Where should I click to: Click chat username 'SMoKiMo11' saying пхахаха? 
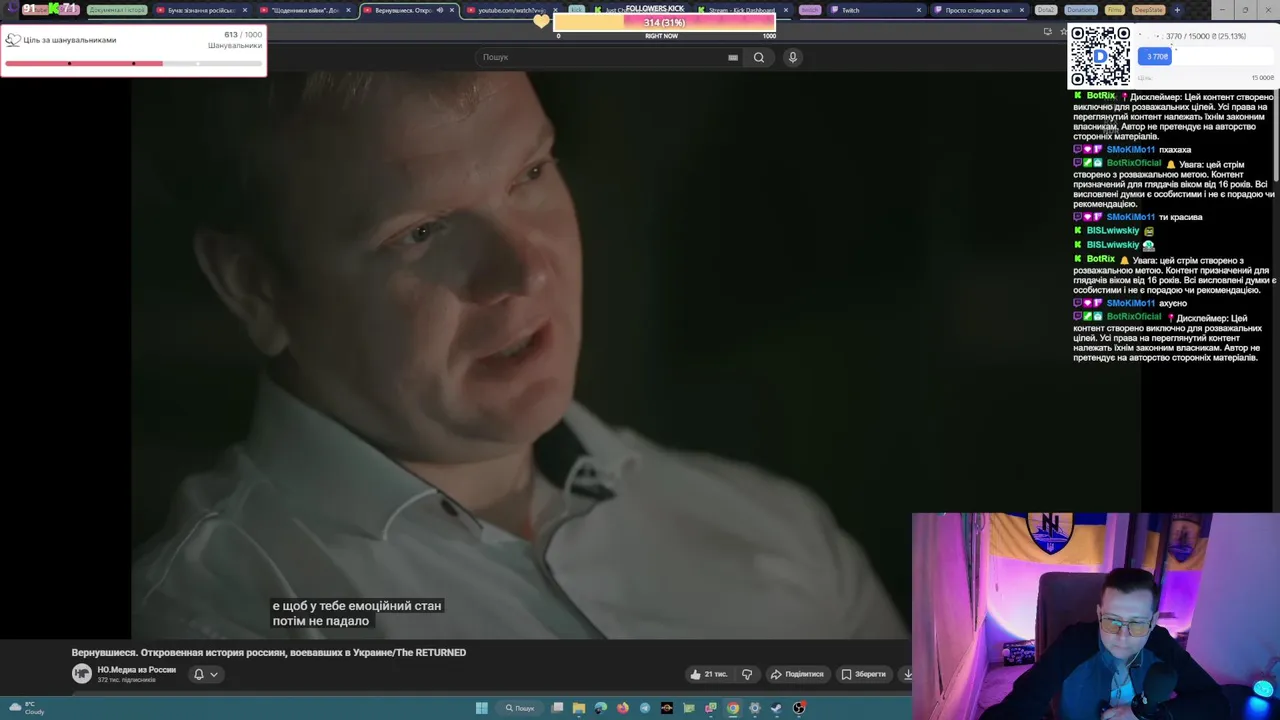tap(1130, 150)
